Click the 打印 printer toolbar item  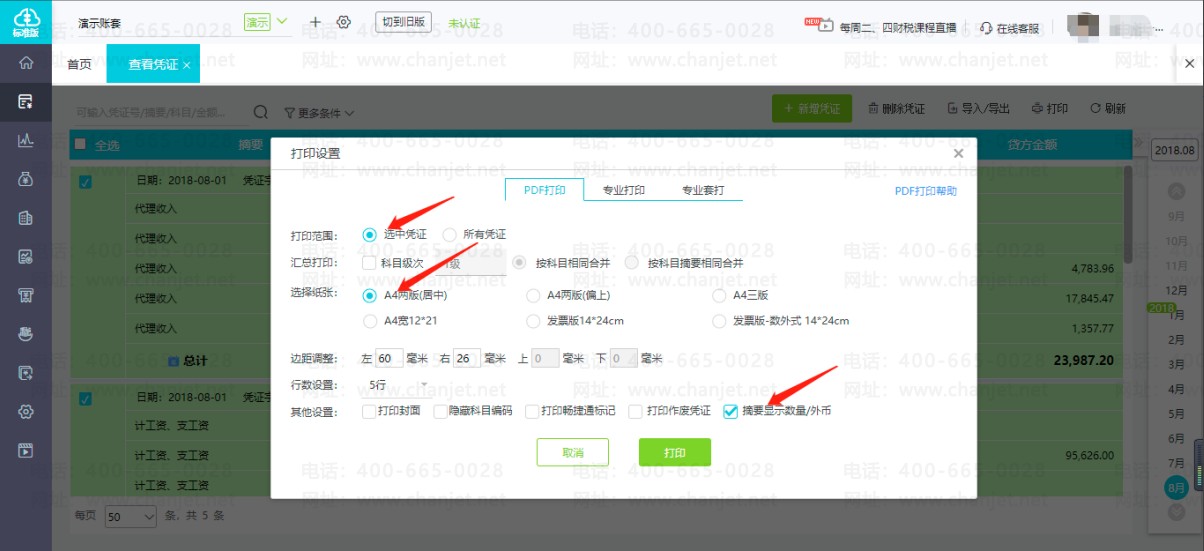point(1050,109)
